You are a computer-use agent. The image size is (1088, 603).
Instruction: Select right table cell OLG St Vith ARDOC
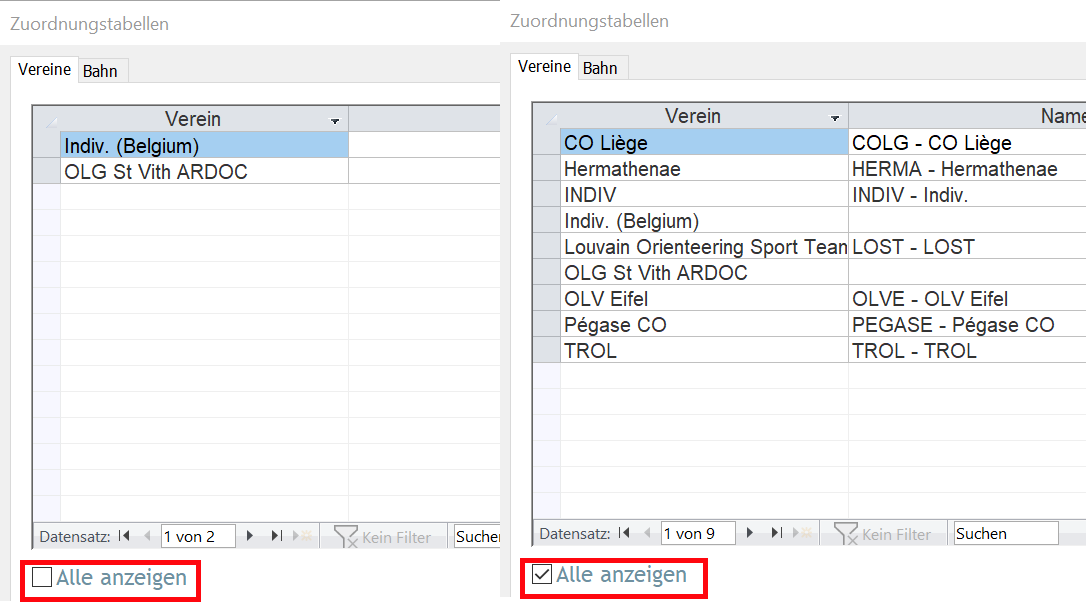click(704, 273)
